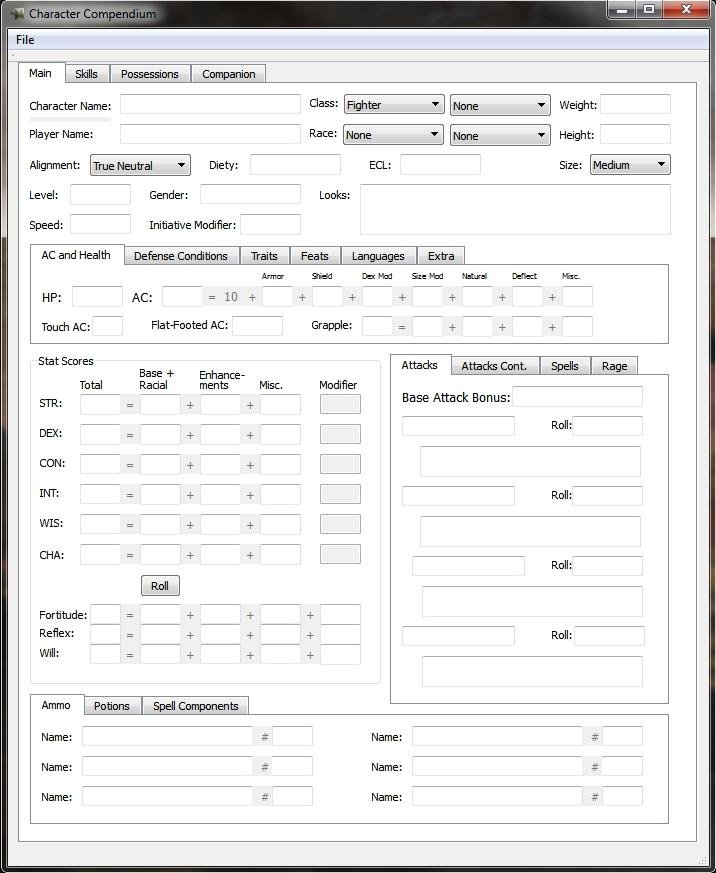The image size is (716, 873).
Task: Click the AC total field
Action: click(x=183, y=297)
